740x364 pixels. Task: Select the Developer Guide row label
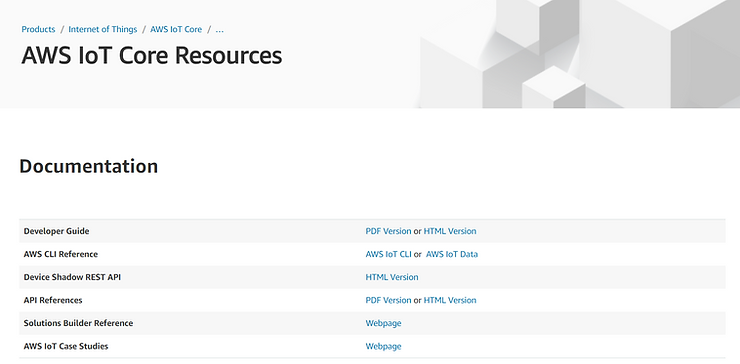56,231
